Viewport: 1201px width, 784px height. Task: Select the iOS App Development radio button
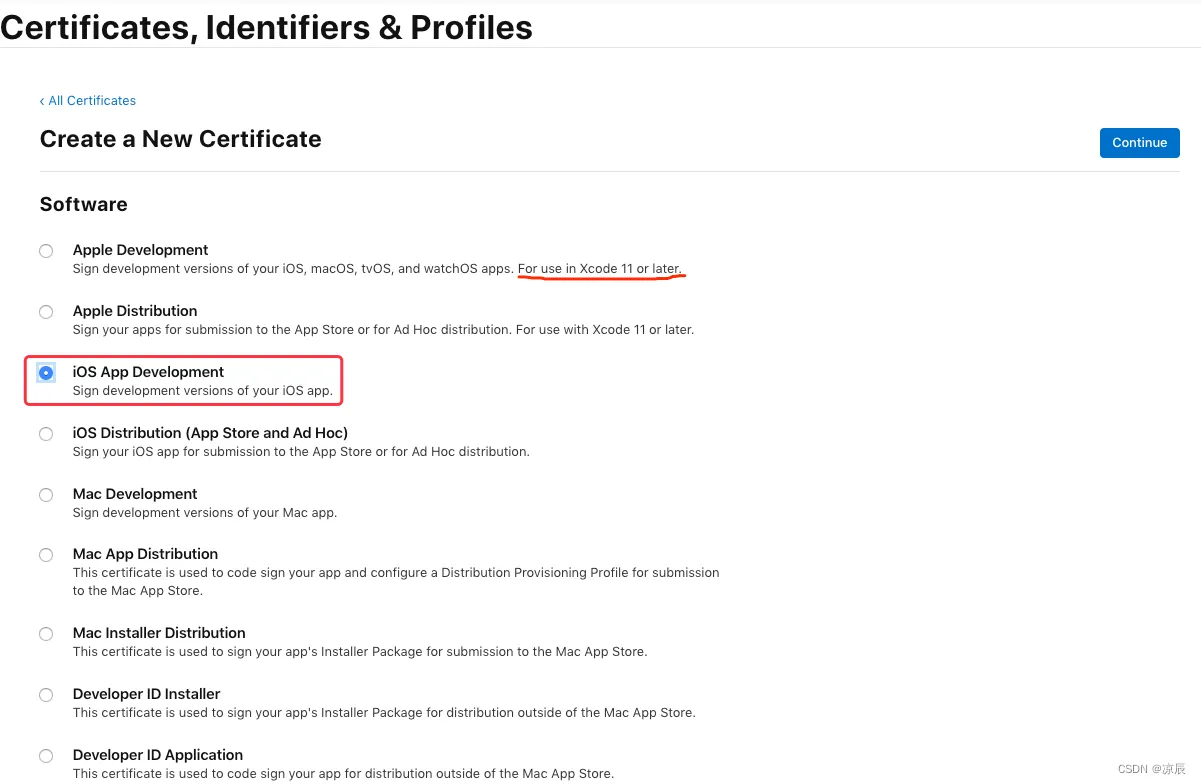[46, 373]
